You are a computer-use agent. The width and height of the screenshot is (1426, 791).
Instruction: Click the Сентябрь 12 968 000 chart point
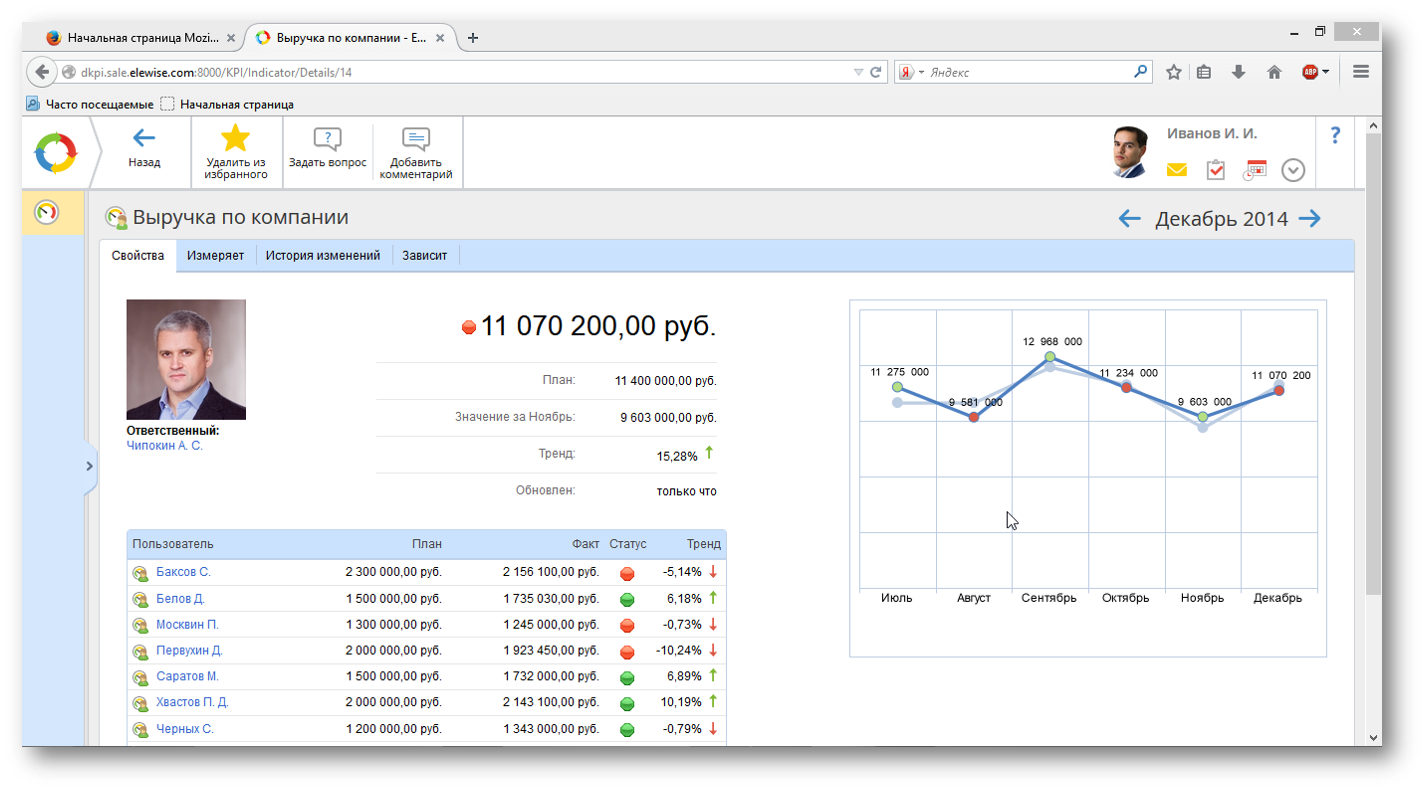(x=1050, y=357)
